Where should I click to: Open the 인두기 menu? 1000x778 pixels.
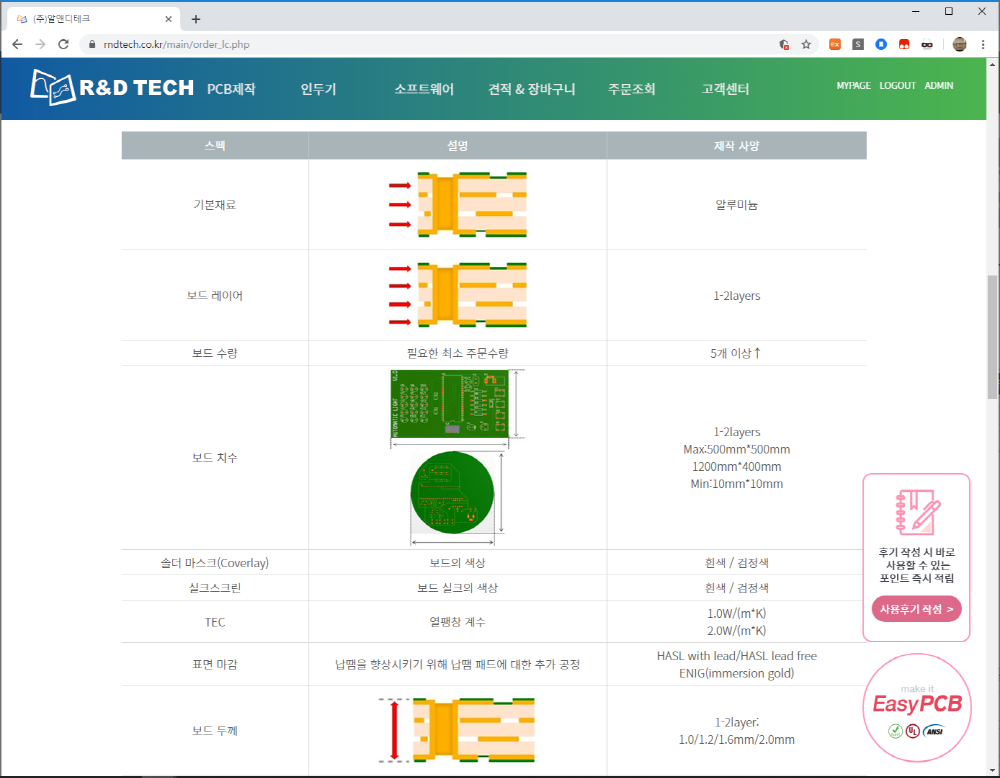click(x=318, y=89)
